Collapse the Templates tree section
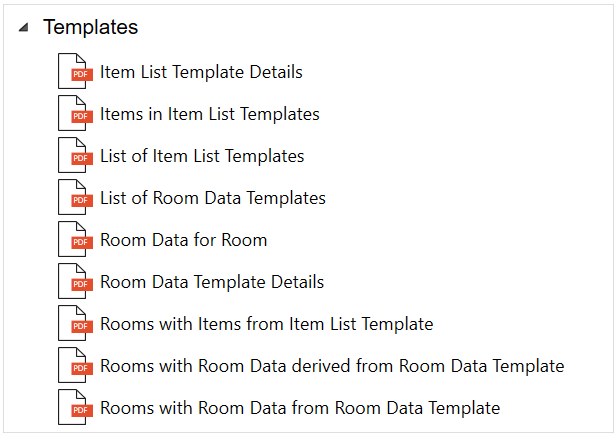 (23, 29)
